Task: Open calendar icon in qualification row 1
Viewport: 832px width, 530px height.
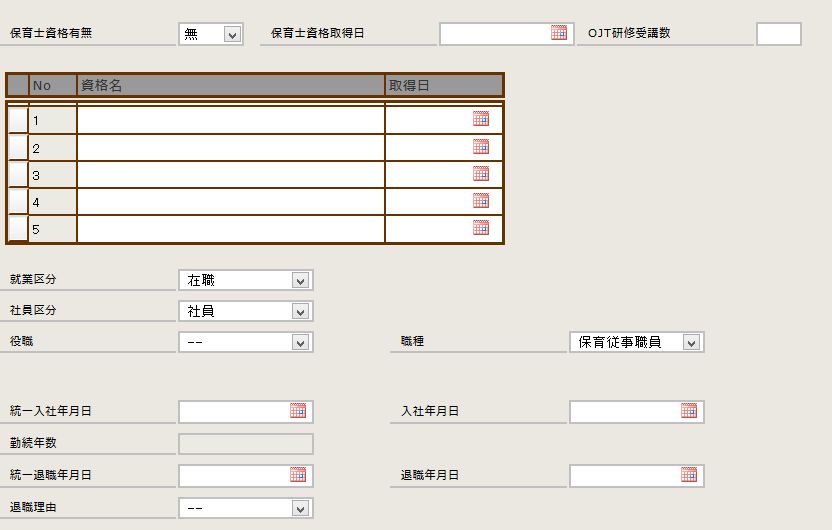Action: point(481,119)
